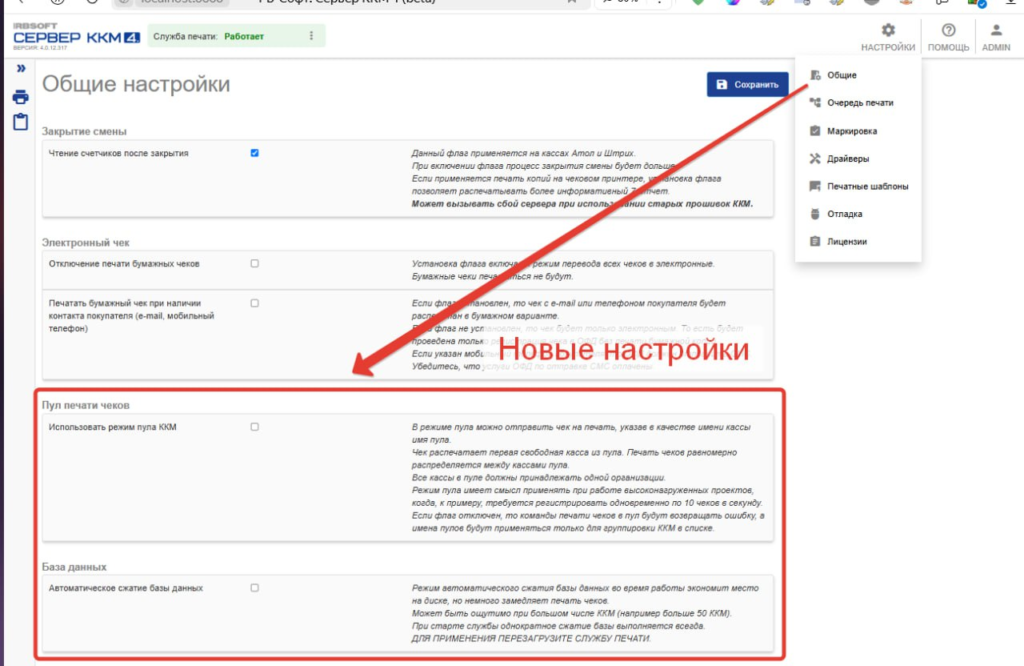Click label Чтение счетчиков после закрытия
1024x666 pixels.
(x=118, y=153)
